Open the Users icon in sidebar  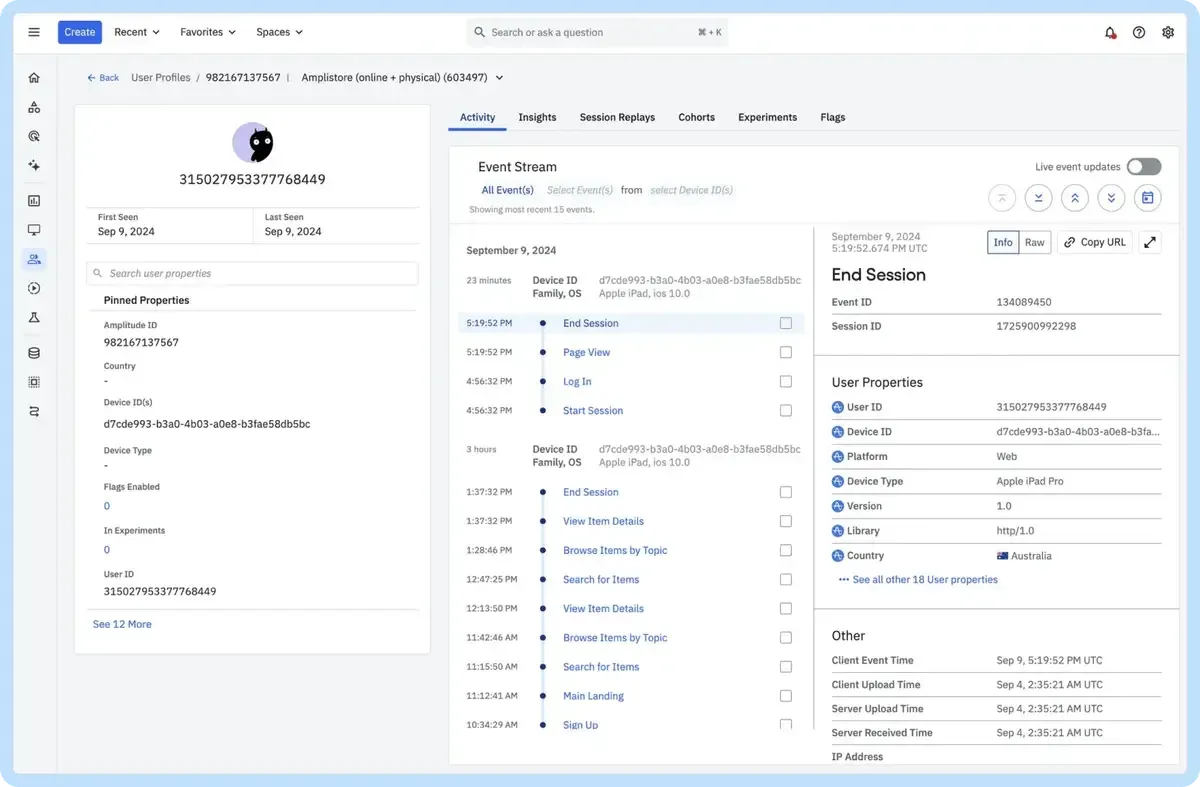34,260
